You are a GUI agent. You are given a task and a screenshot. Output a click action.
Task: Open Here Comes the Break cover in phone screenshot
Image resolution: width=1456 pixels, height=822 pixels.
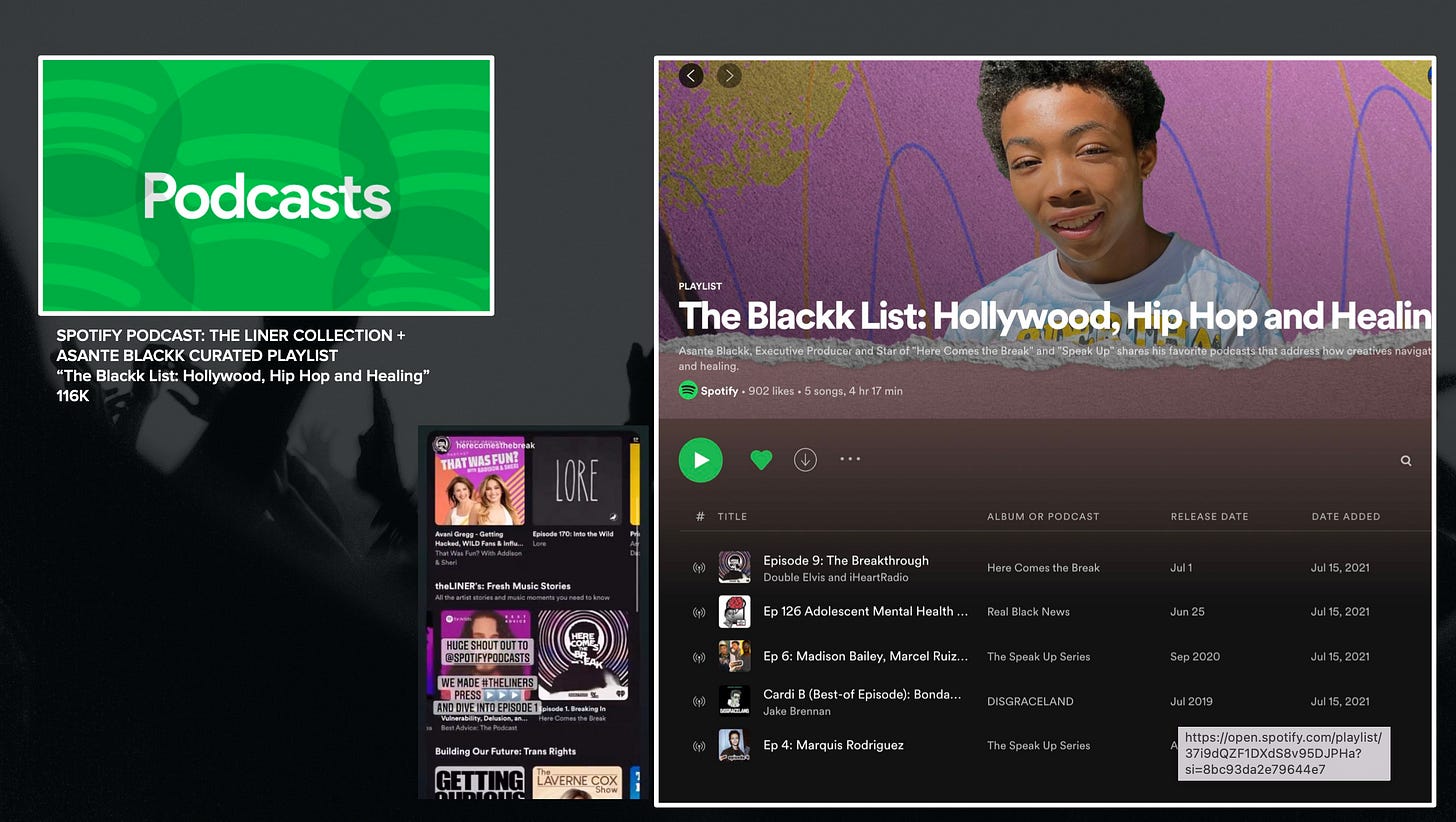(583, 655)
